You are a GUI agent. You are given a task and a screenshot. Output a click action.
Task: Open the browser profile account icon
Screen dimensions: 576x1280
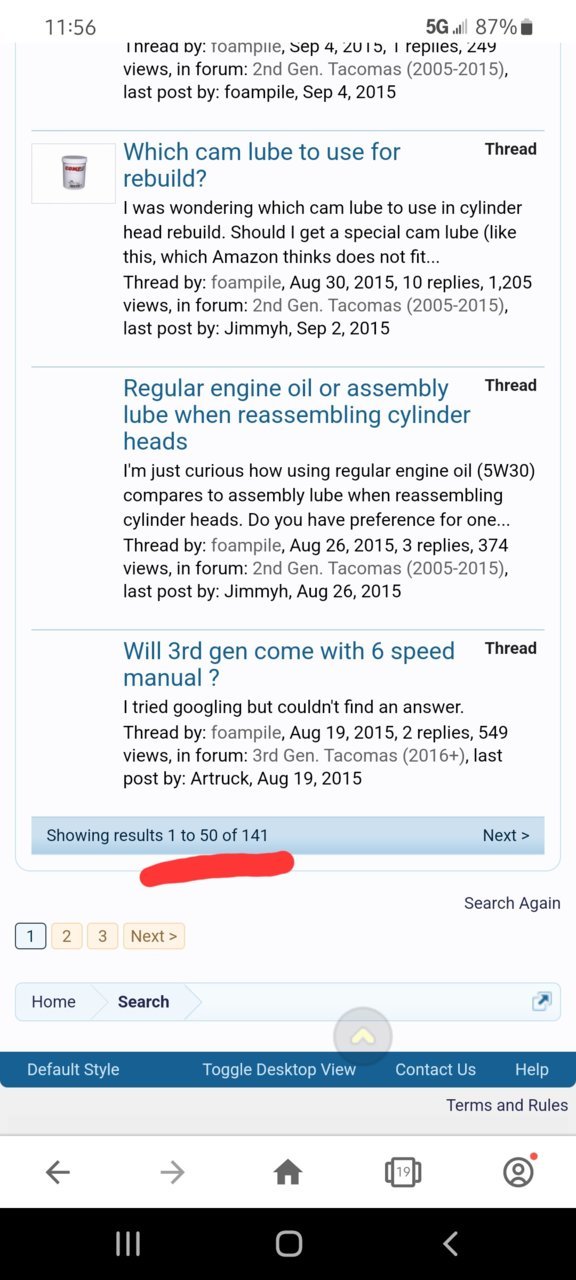[518, 1172]
